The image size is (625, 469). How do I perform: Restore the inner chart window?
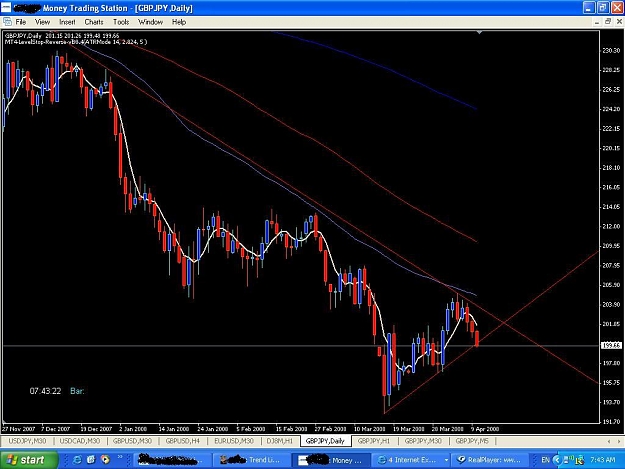pyautogui.click(x=608, y=22)
